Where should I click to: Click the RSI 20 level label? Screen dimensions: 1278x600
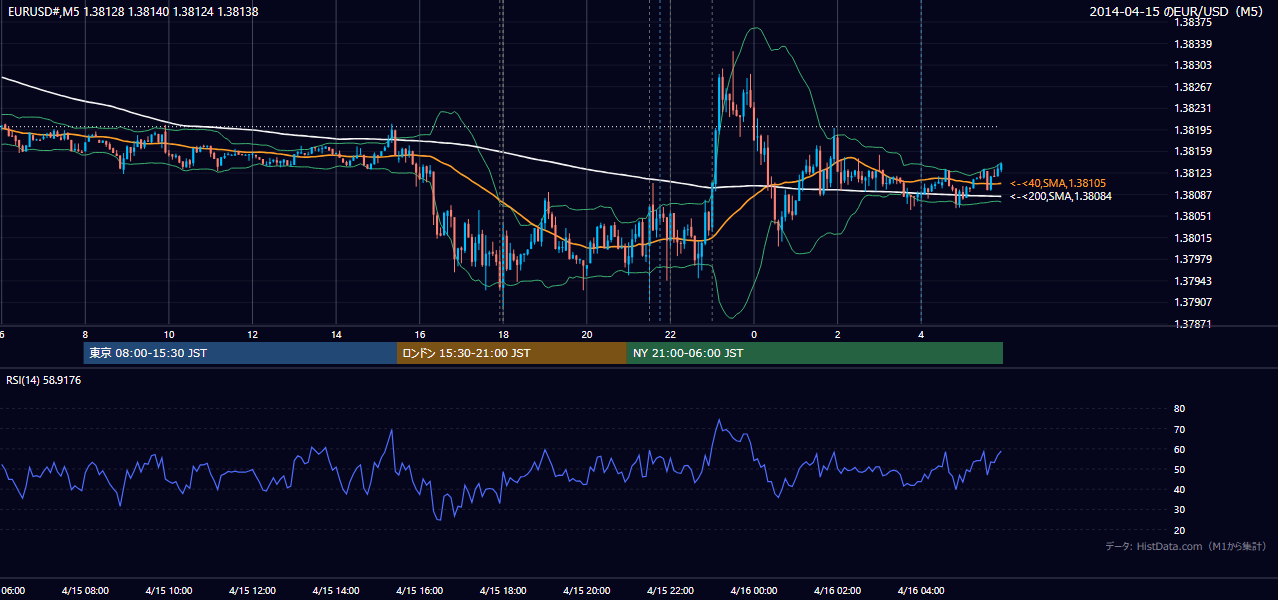click(x=1179, y=530)
